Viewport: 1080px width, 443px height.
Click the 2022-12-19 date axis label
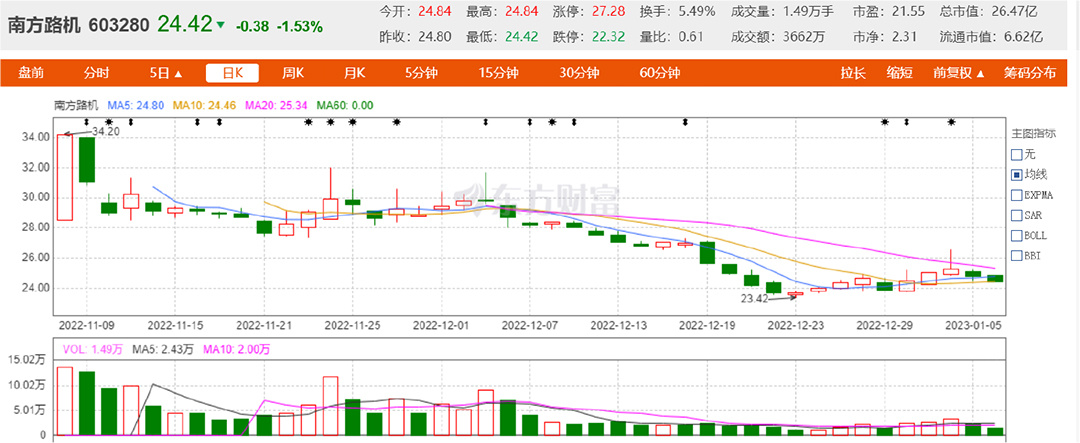707,323
